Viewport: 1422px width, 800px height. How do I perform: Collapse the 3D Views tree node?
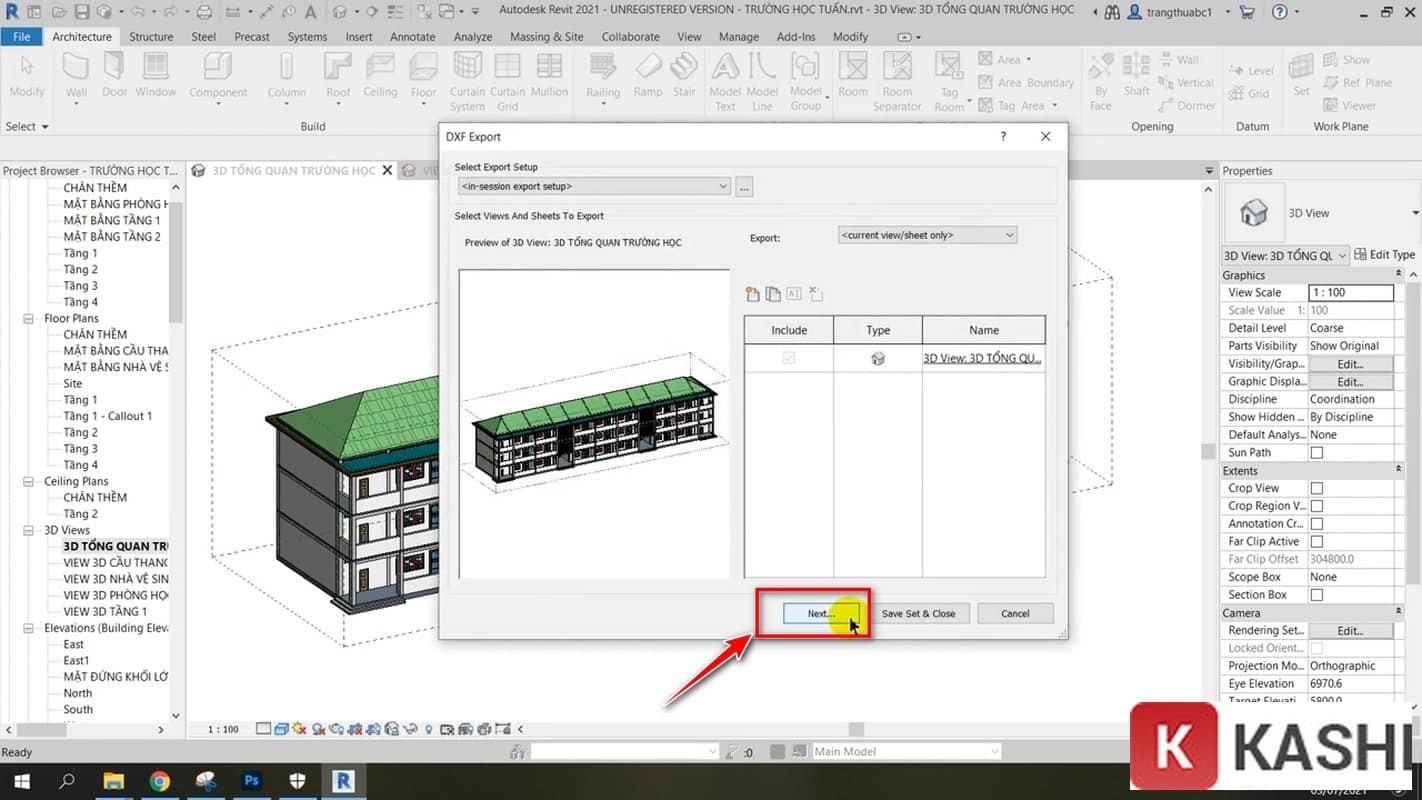point(29,530)
